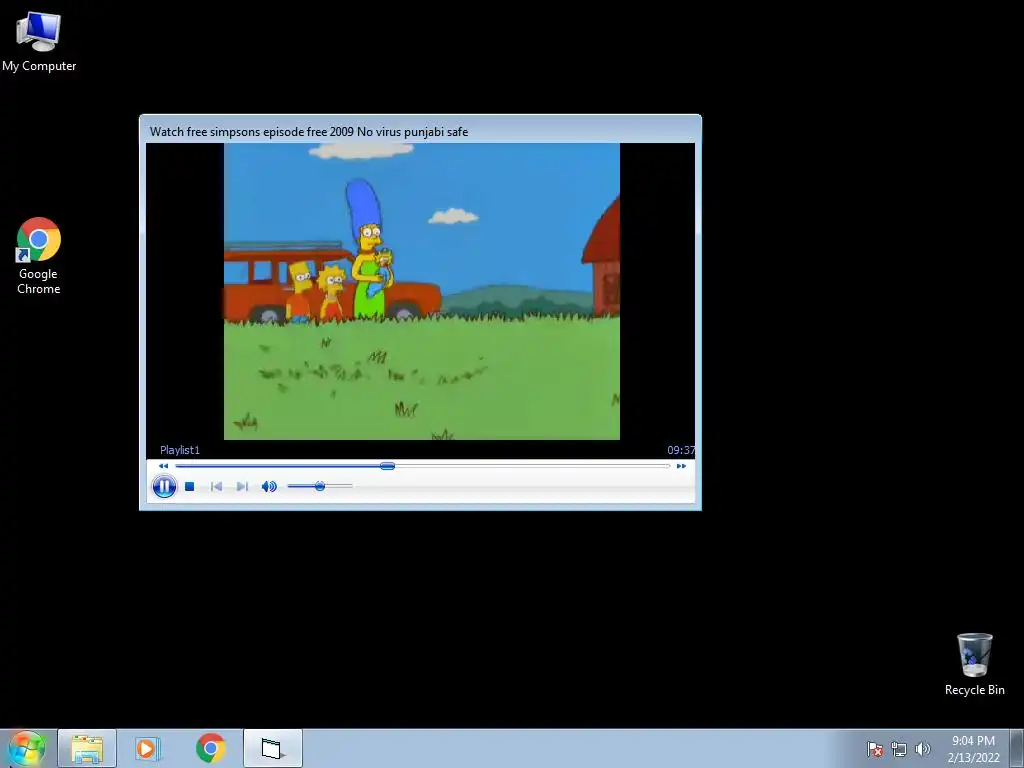Select the My Computer desktop icon

[x=39, y=42]
